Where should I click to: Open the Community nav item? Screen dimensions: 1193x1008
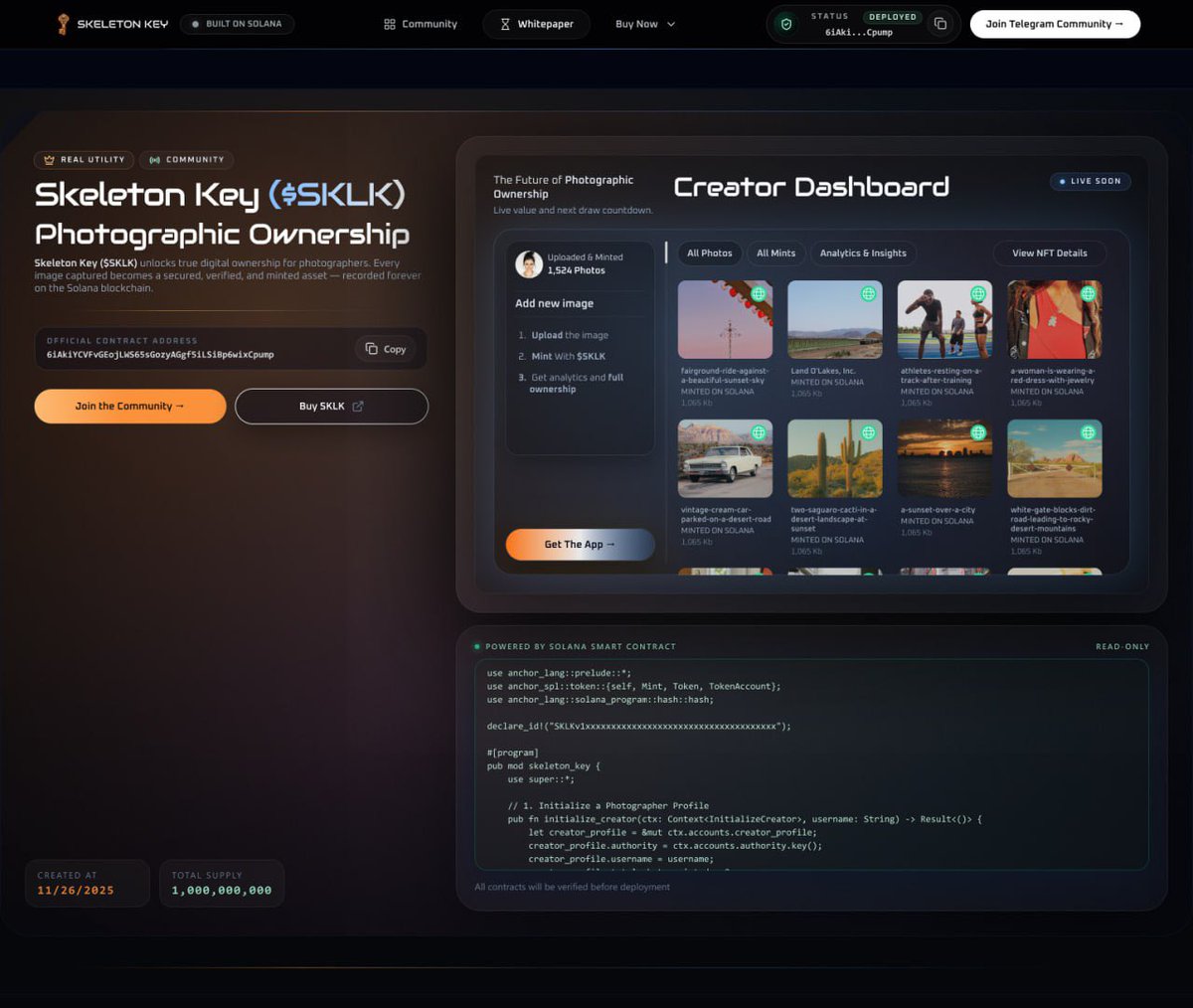coord(421,24)
